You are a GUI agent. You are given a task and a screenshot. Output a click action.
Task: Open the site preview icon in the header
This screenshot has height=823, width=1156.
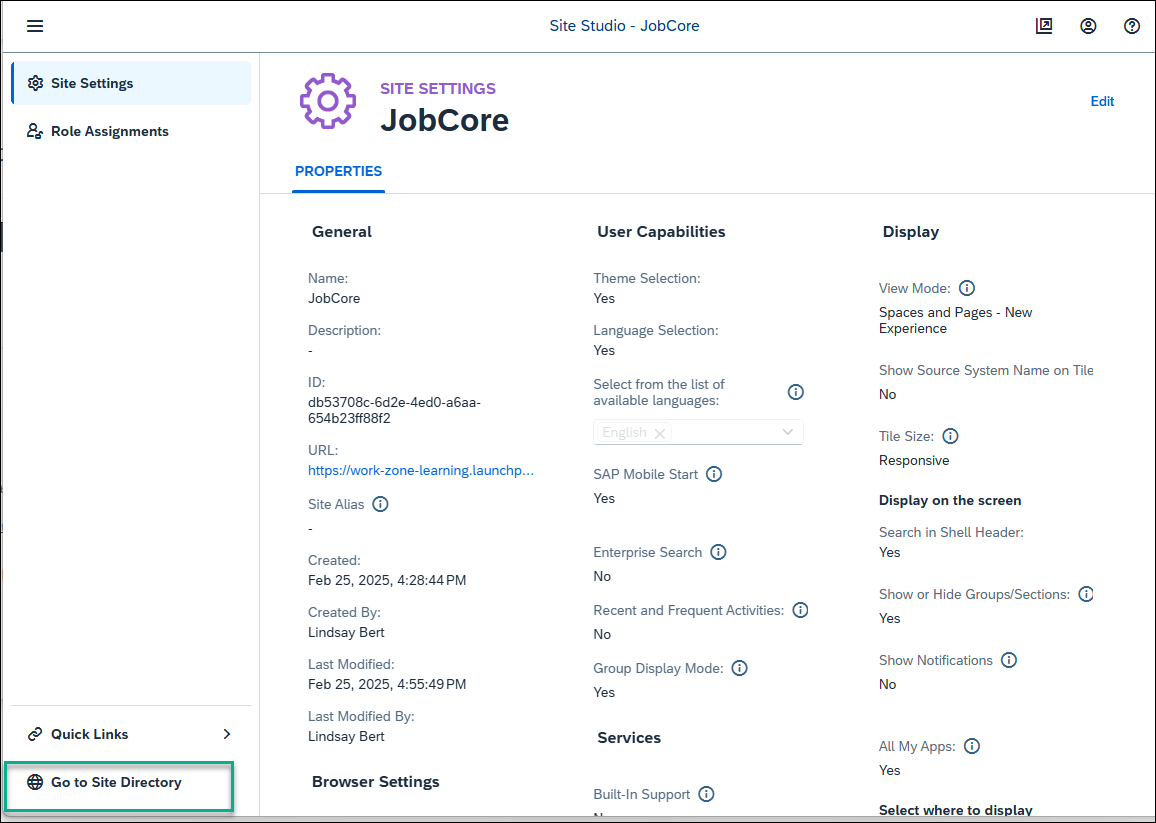pyautogui.click(x=1044, y=26)
